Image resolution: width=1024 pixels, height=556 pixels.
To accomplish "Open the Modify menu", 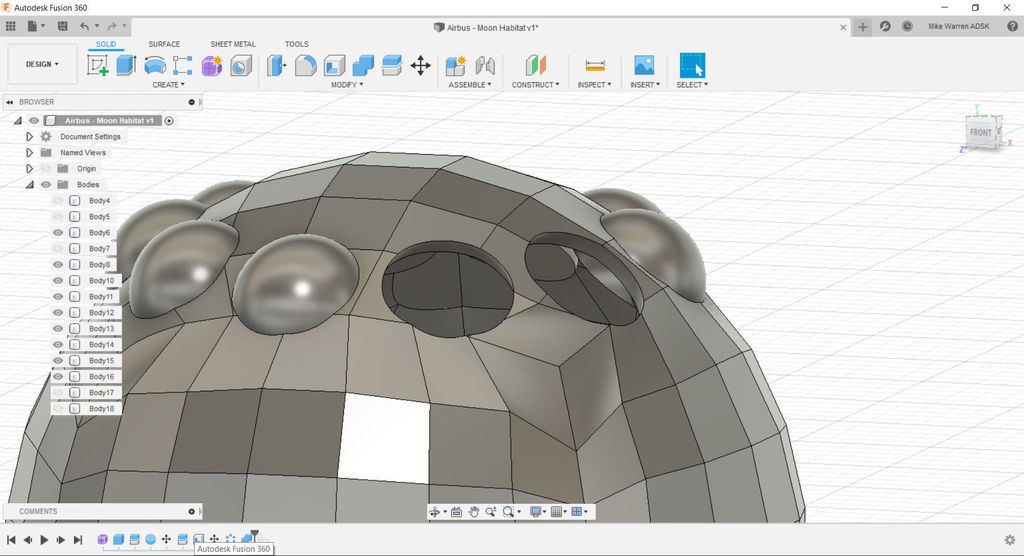I will [x=347, y=85].
